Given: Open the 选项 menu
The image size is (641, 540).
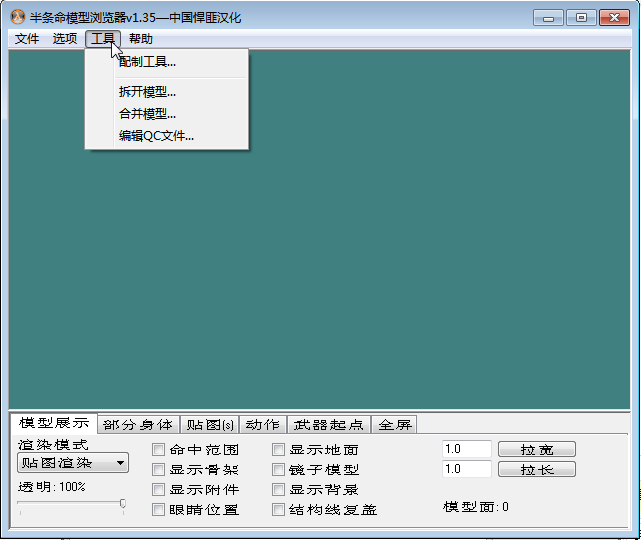Looking at the screenshot, I should point(65,39).
